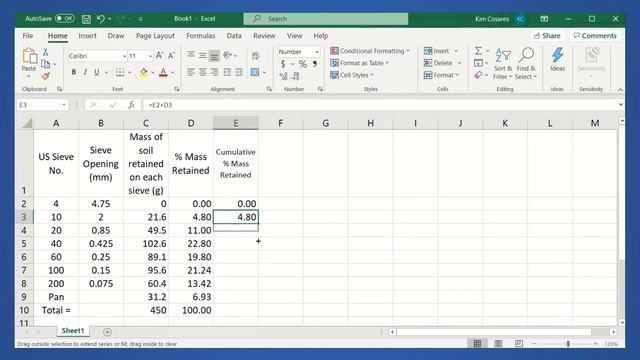Apply Accounting dollar number format

click(x=283, y=64)
